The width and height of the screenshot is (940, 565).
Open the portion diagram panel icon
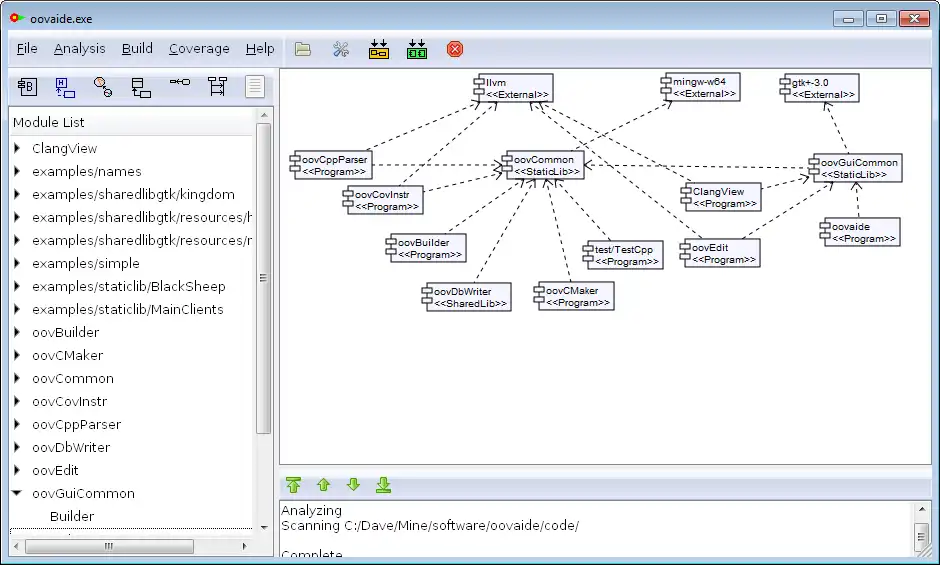(179, 82)
